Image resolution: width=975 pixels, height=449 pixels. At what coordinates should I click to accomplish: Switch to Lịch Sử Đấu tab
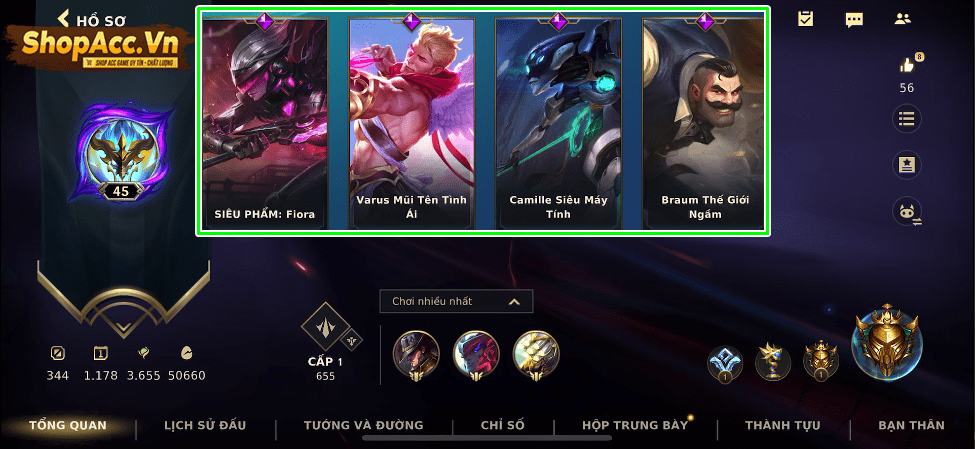205,426
